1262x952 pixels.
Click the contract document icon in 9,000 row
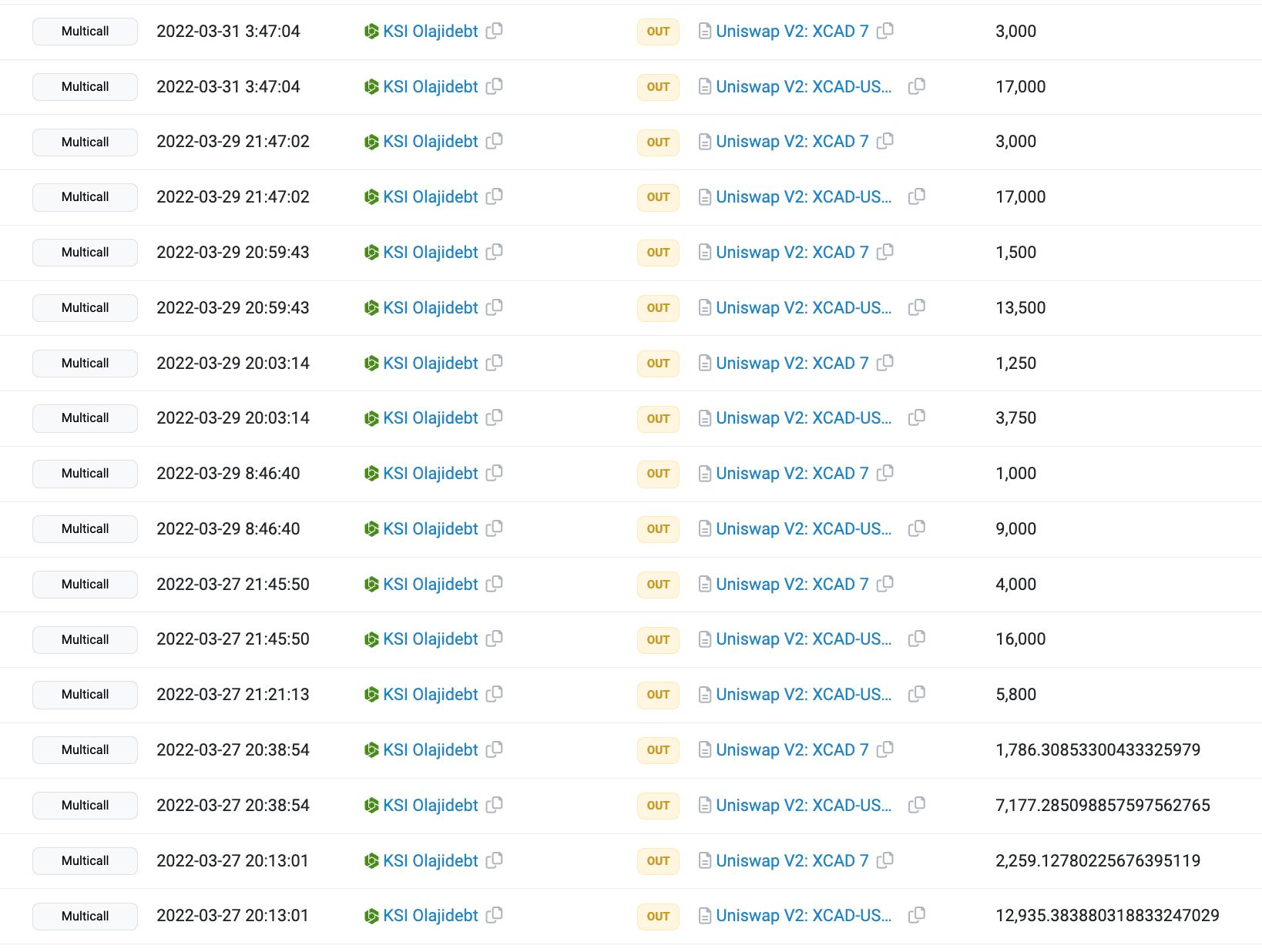point(704,528)
